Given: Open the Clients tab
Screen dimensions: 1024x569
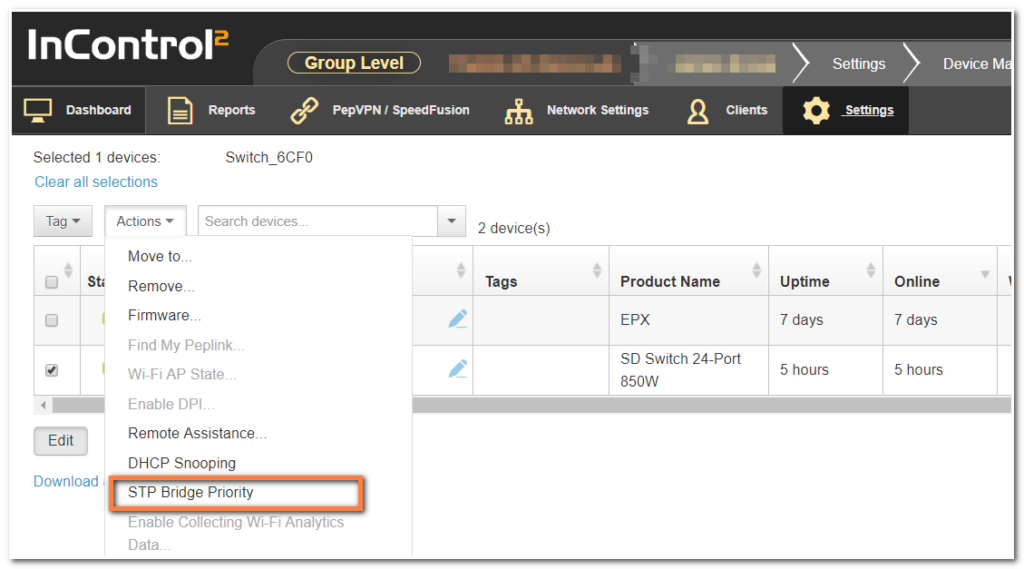Looking at the screenshot, I should click(x=727, y=110).
